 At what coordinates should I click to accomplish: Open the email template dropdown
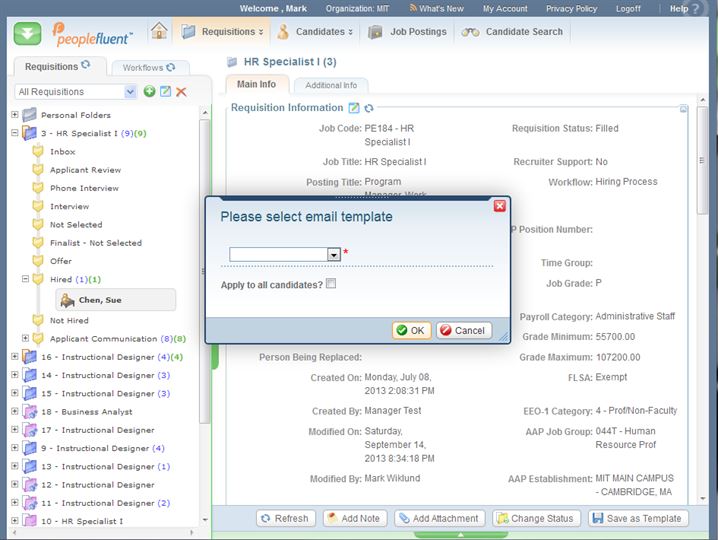click(334, 255)
